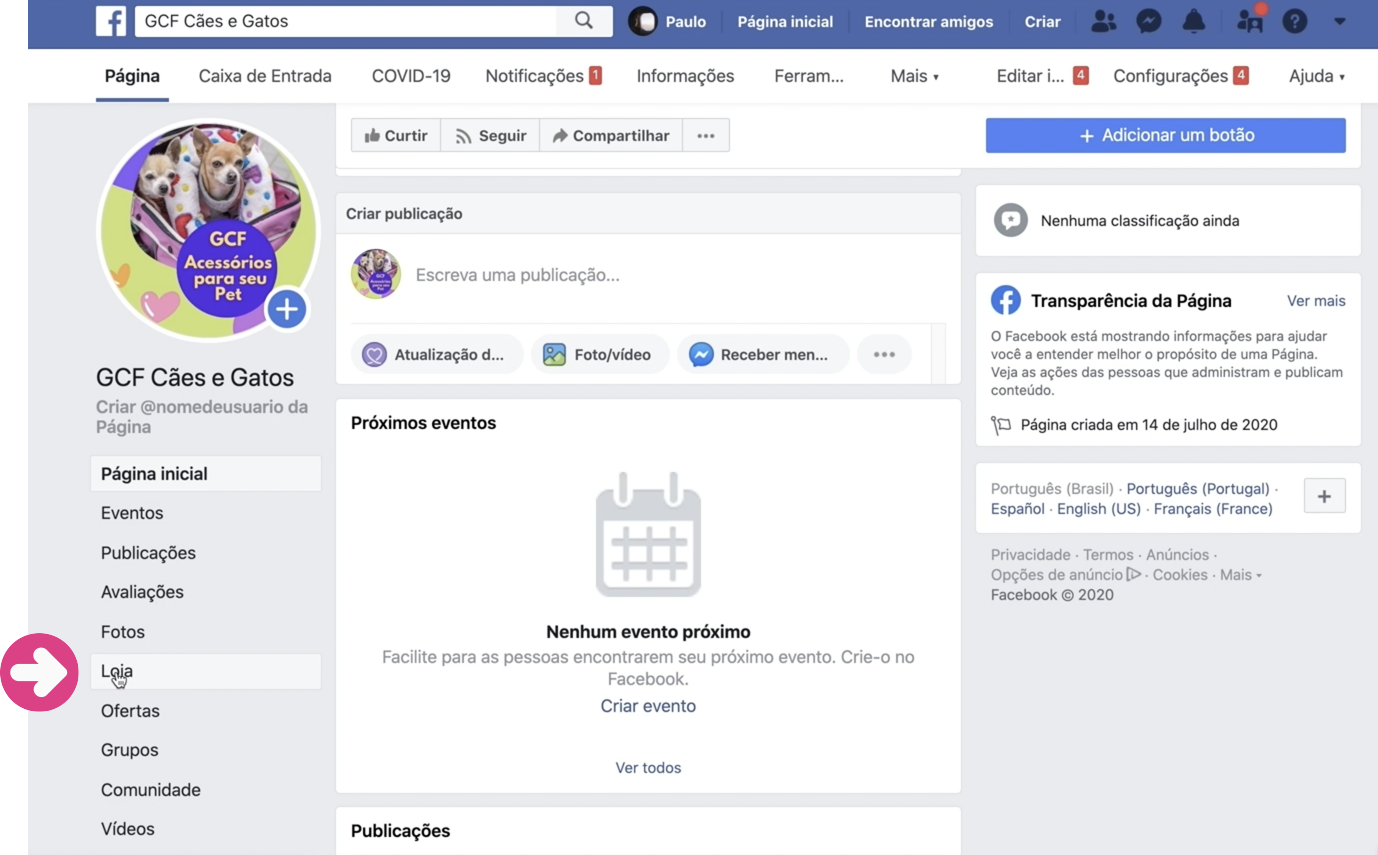This screenshot has width=1378, height=855.
Task: Open the account dropdown arrow in top bar
Action: 1340,21
